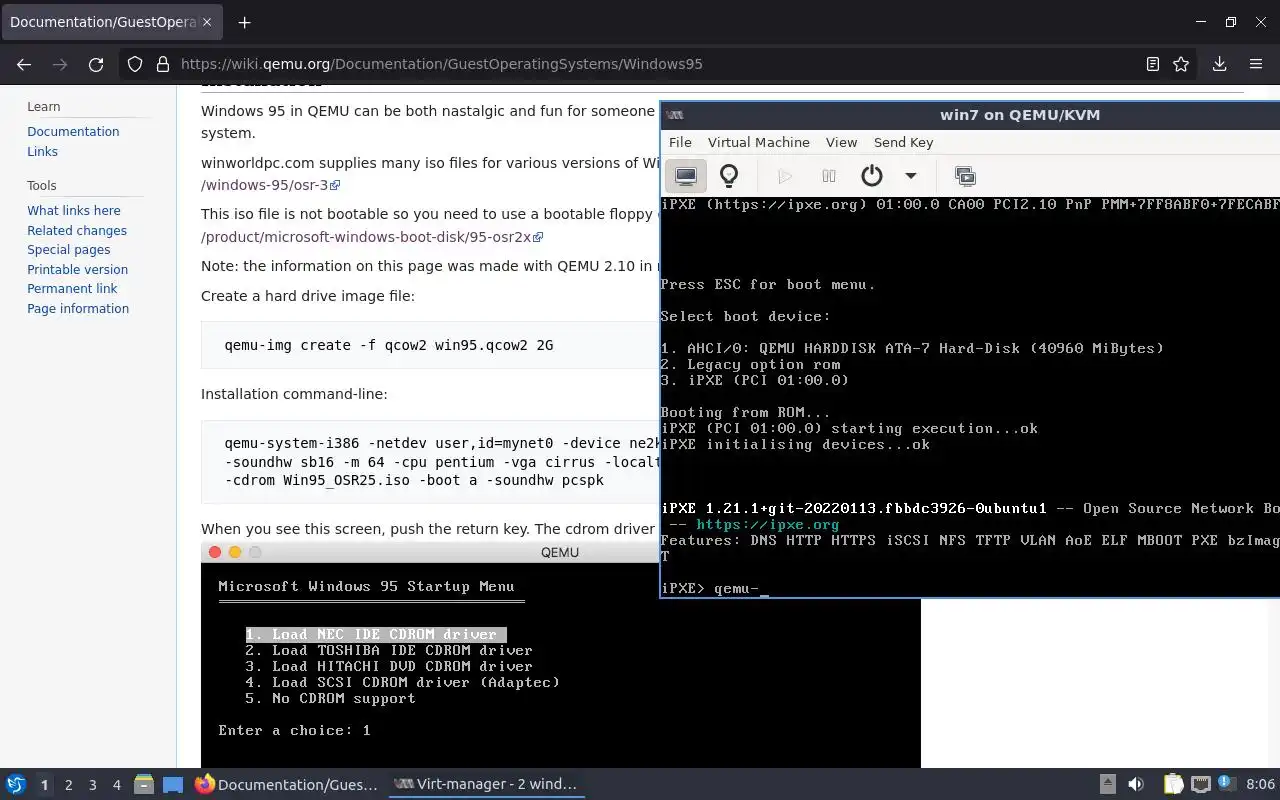Open the Documentation sidebar link

73,131
